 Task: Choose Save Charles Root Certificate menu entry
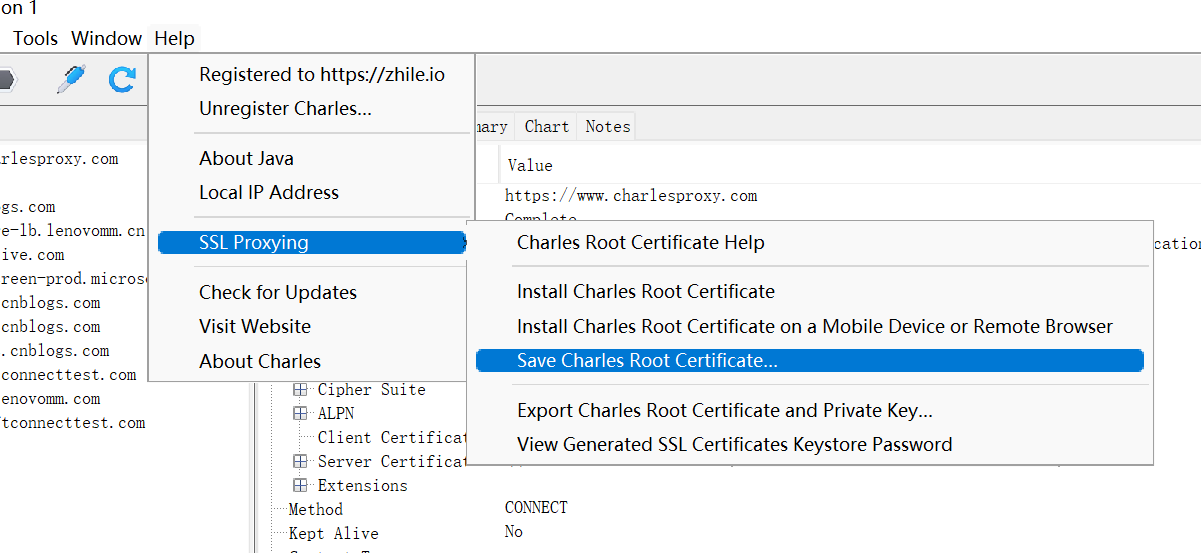pyautogui.click(x=647, y=361)
